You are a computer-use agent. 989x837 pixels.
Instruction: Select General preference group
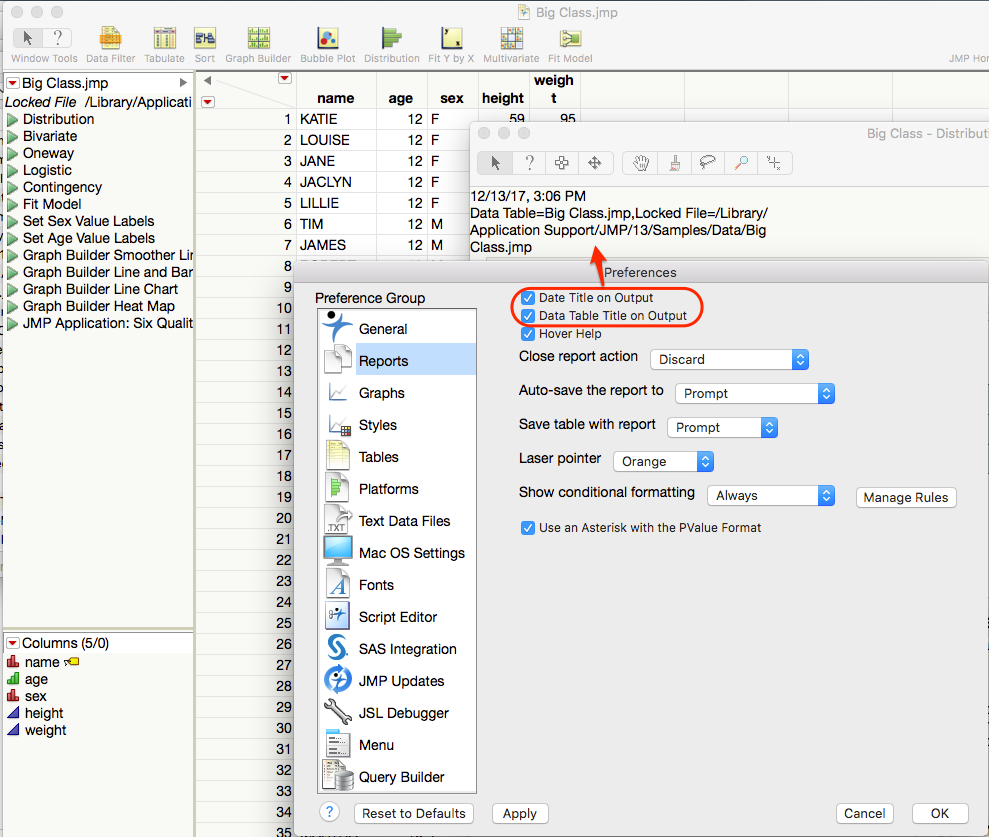click(x=398, y=329)
